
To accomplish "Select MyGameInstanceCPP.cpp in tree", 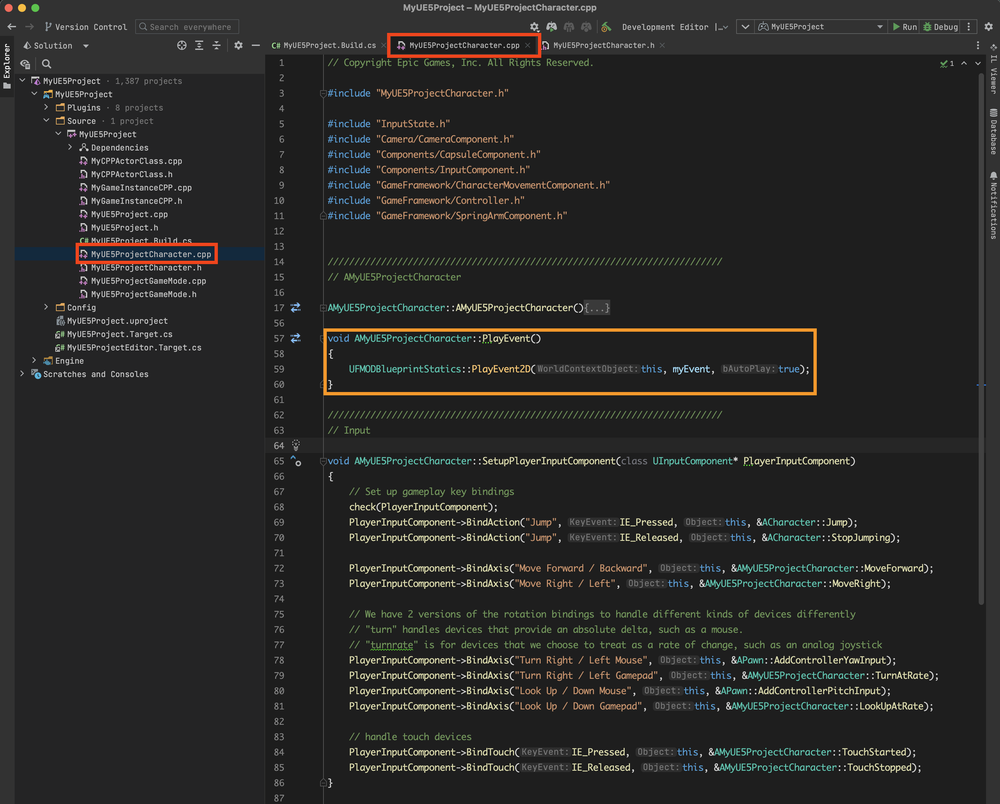I will click(x=135, y=187).
